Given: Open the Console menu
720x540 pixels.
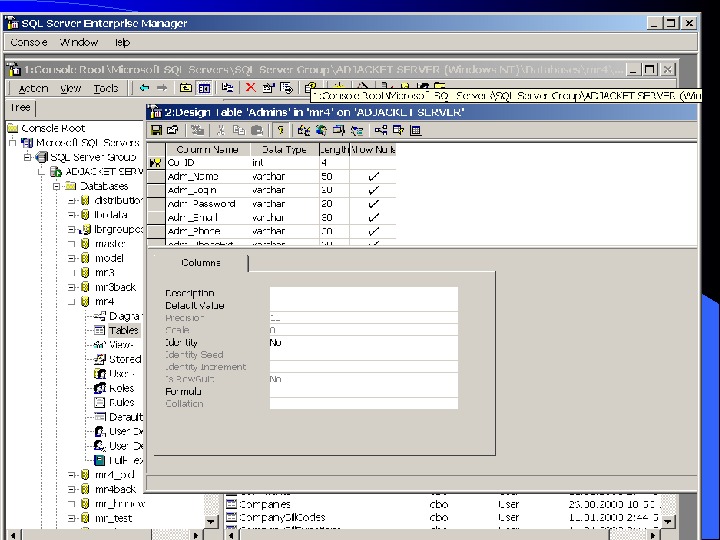Looking at the screenshot, I should 28,42.
